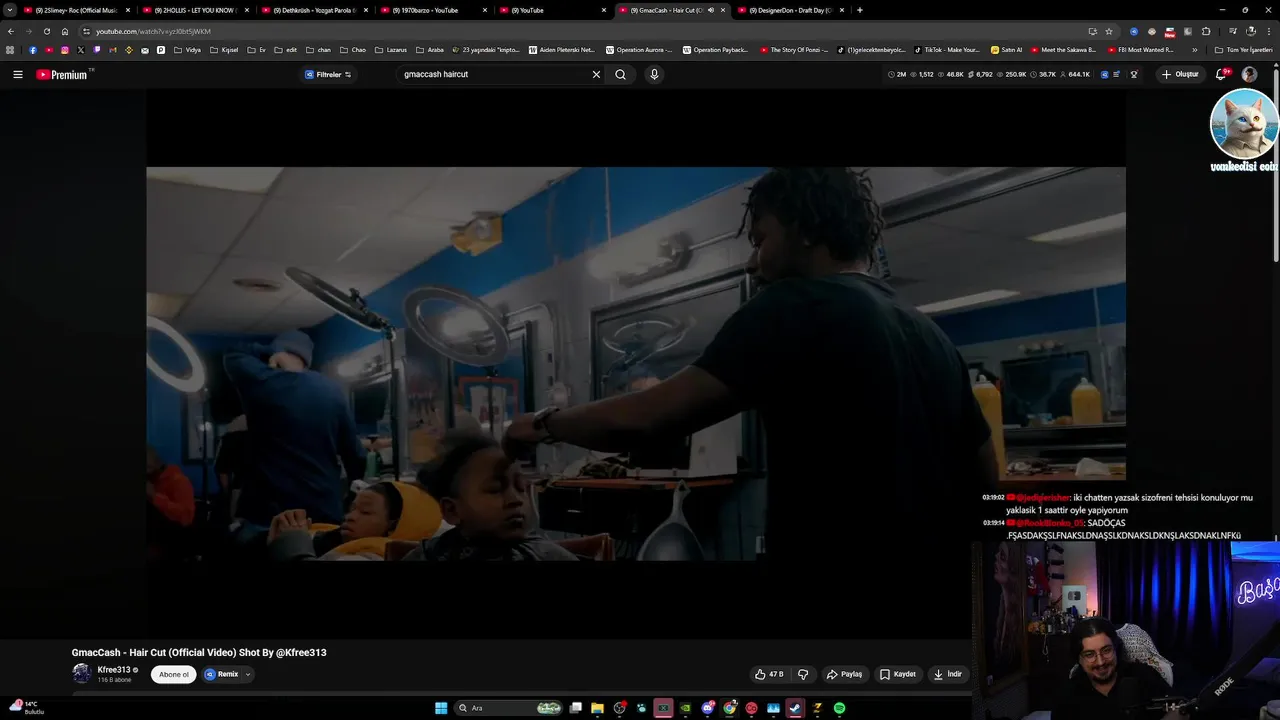Subscribe with the Abone ol button
1280x720 pixels.
(x=174, y=674)
